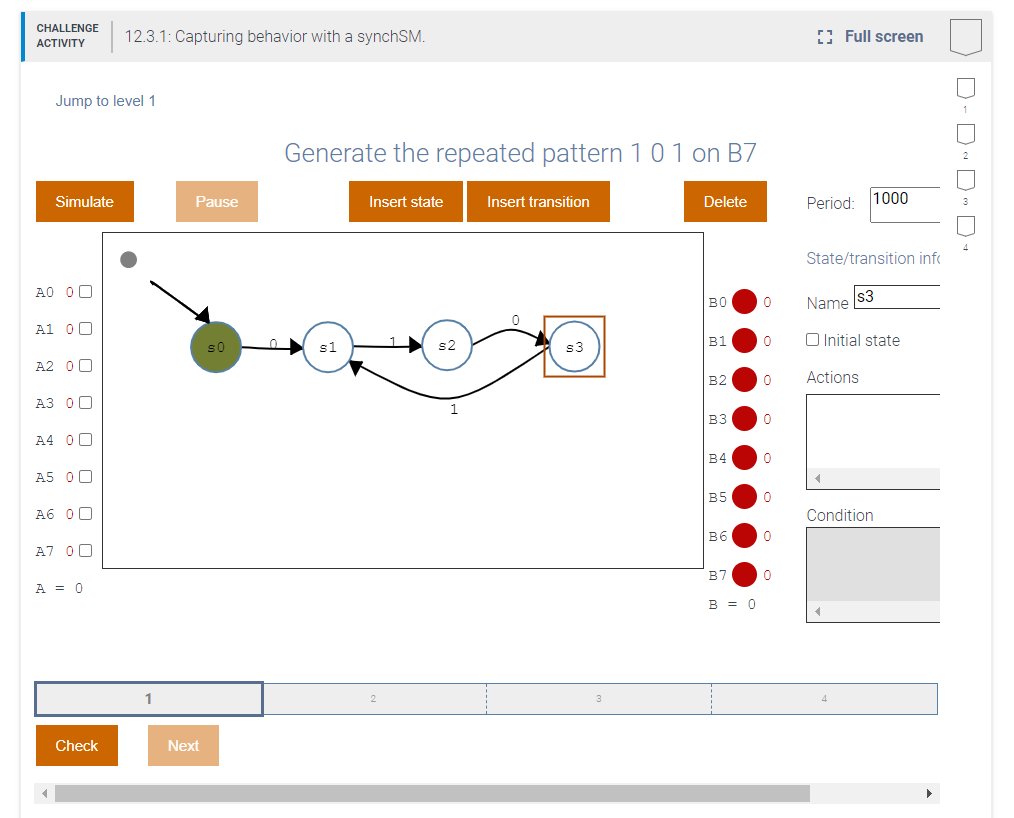Switch to level 4 progress tab
The height and width of the screenshot is (818, 1014).
point(825,699)
